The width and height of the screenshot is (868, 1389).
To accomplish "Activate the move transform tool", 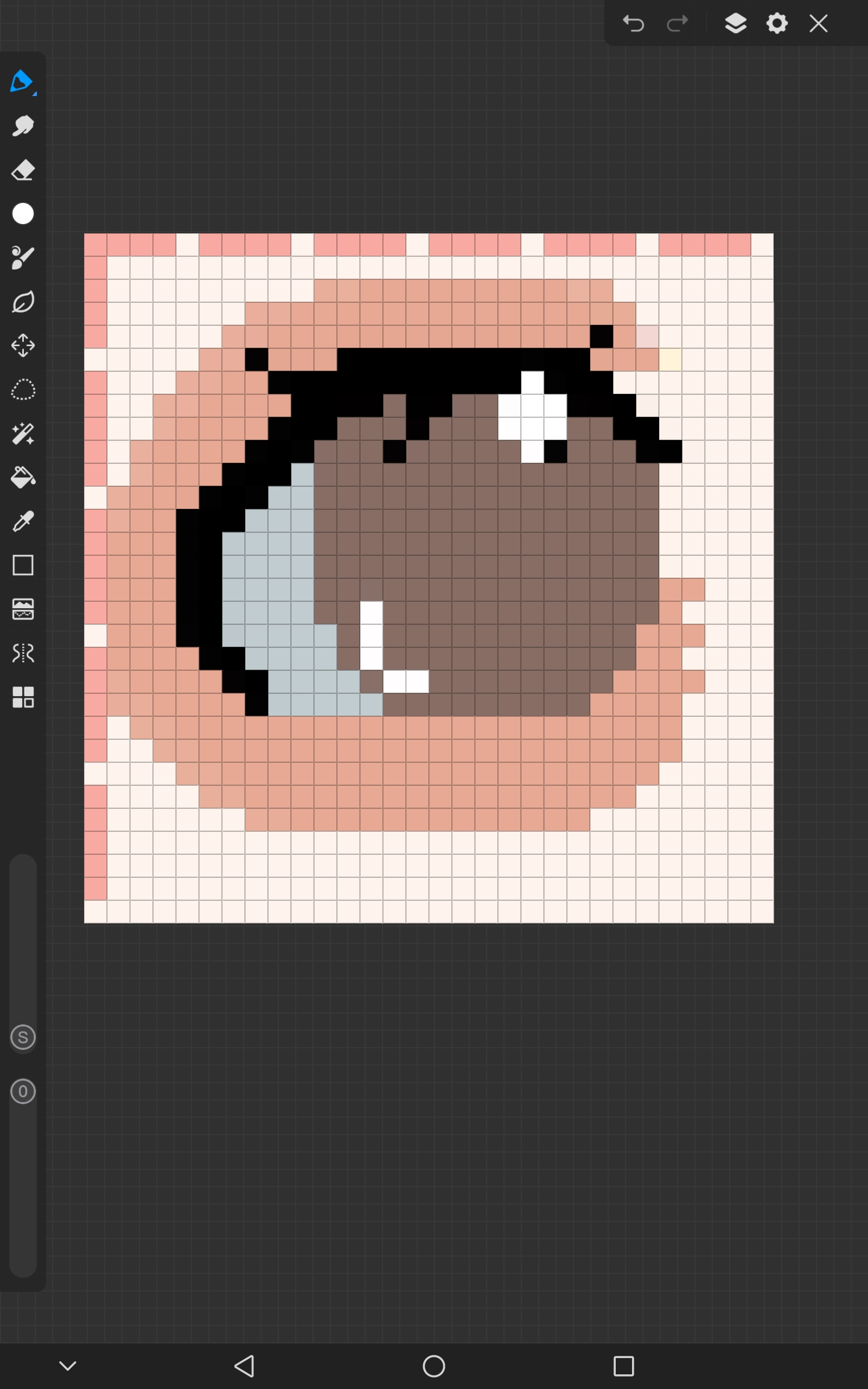I will [23, 346].
